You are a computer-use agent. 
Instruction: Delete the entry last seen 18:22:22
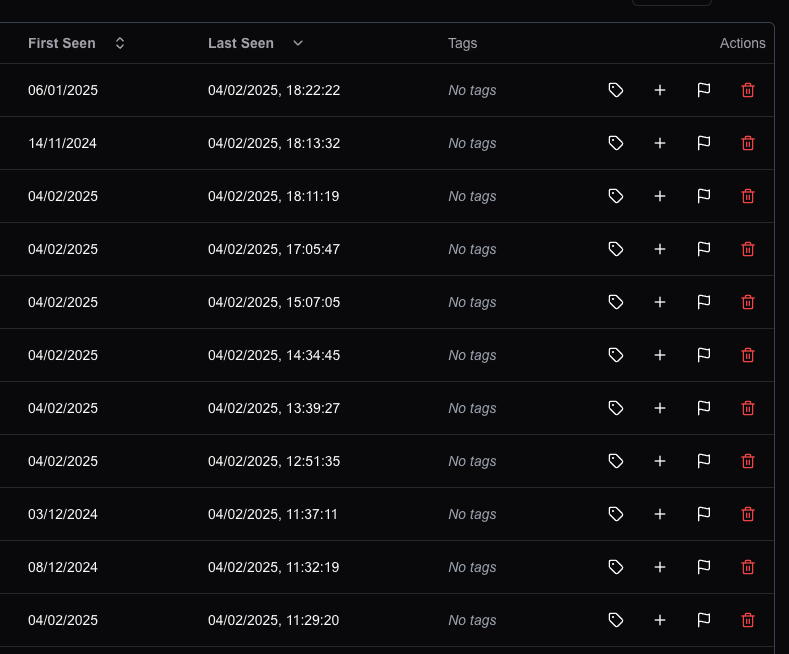pyautogui.click(x=748, y=90)
